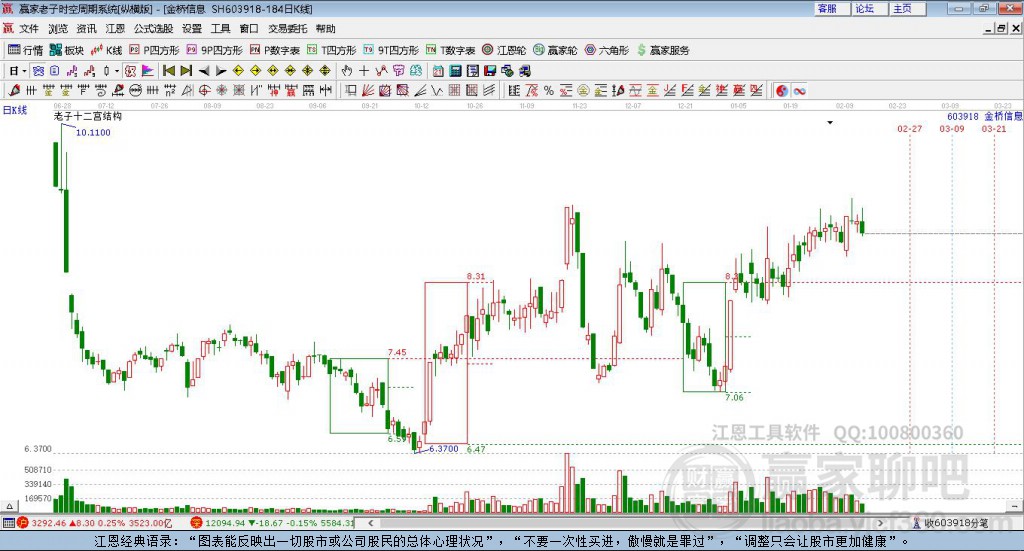Open the T四方形 tool
Screen dimensions: 1024x551
click(332, 50)
